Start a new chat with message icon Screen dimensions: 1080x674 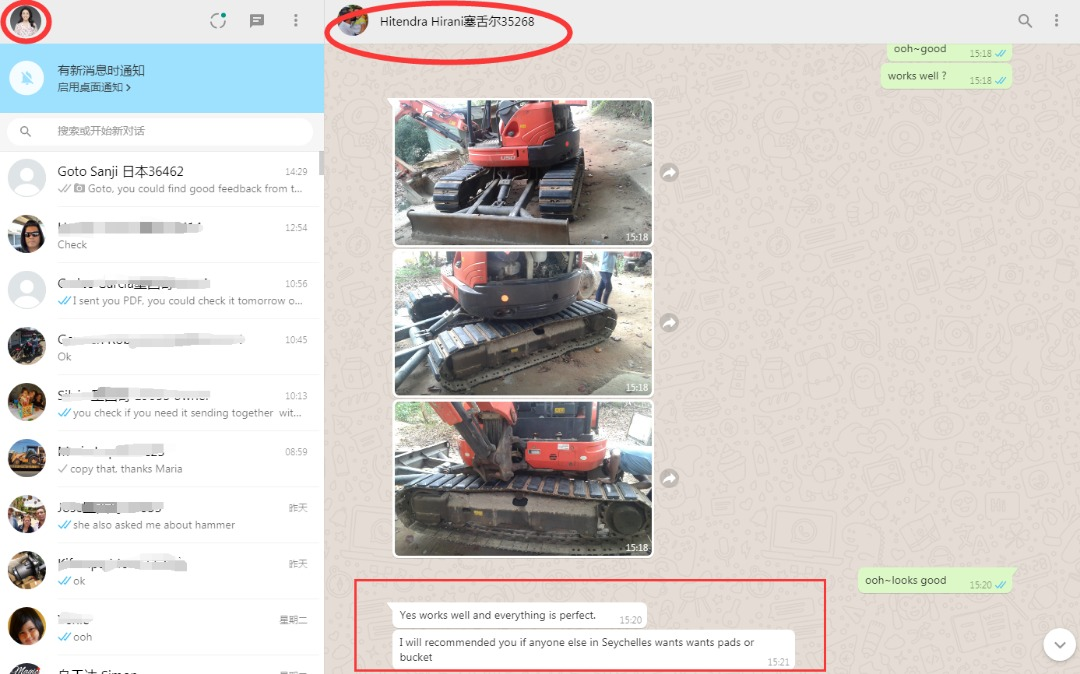click(x=257, y=21)
